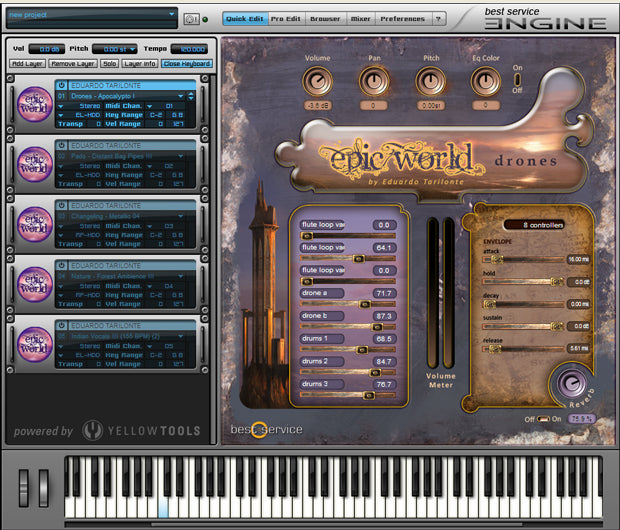Click the Eq Color knob
The image size is (620, 530).
coord(486,82)
